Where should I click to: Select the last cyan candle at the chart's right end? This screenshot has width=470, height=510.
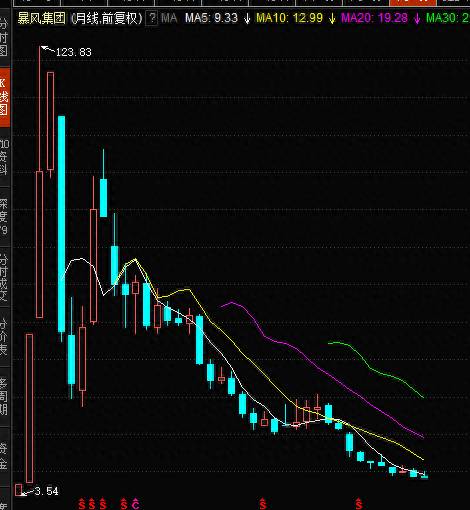[x=424, y=476]
